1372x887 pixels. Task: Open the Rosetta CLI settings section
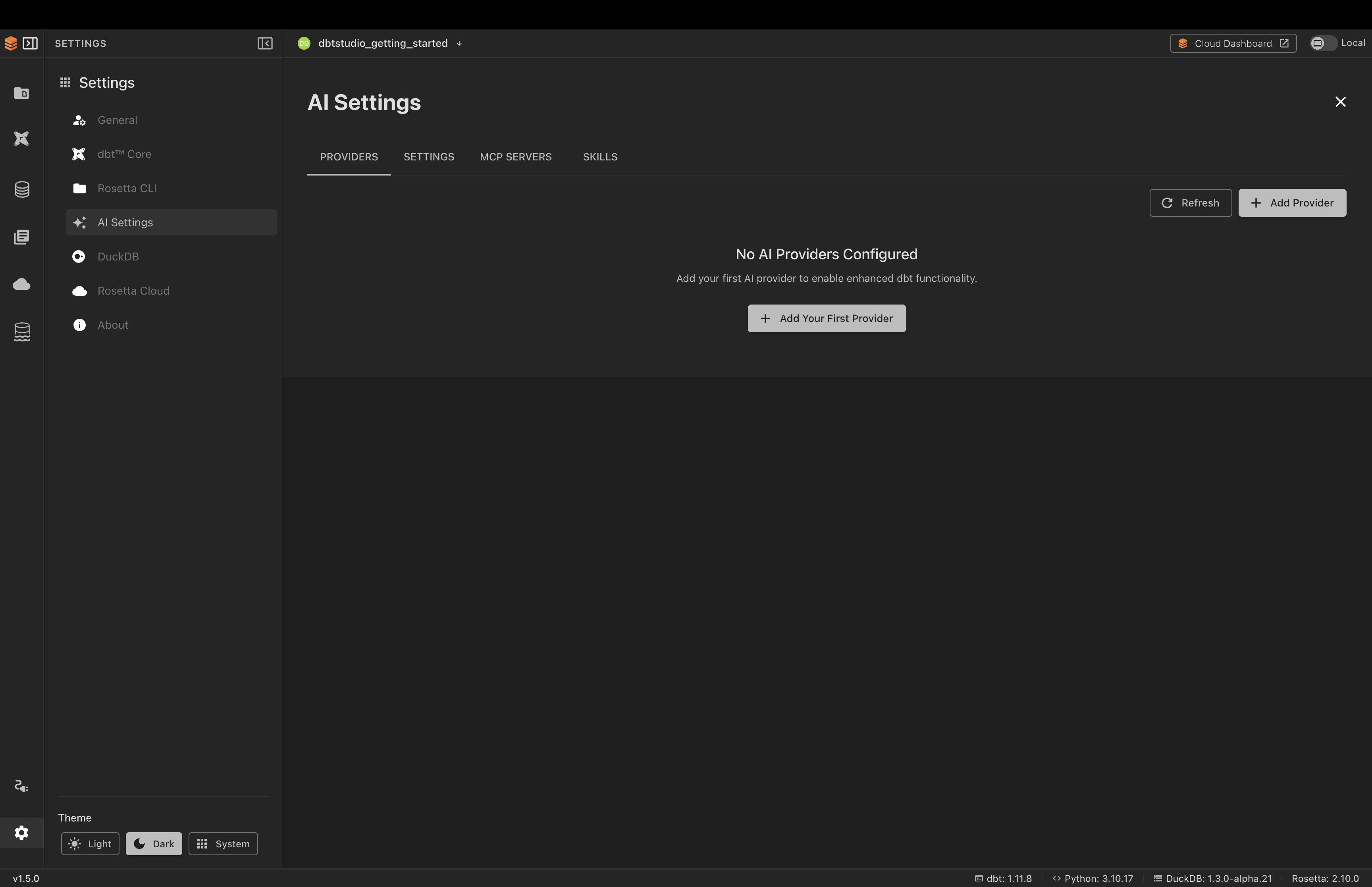click(171, 188)
